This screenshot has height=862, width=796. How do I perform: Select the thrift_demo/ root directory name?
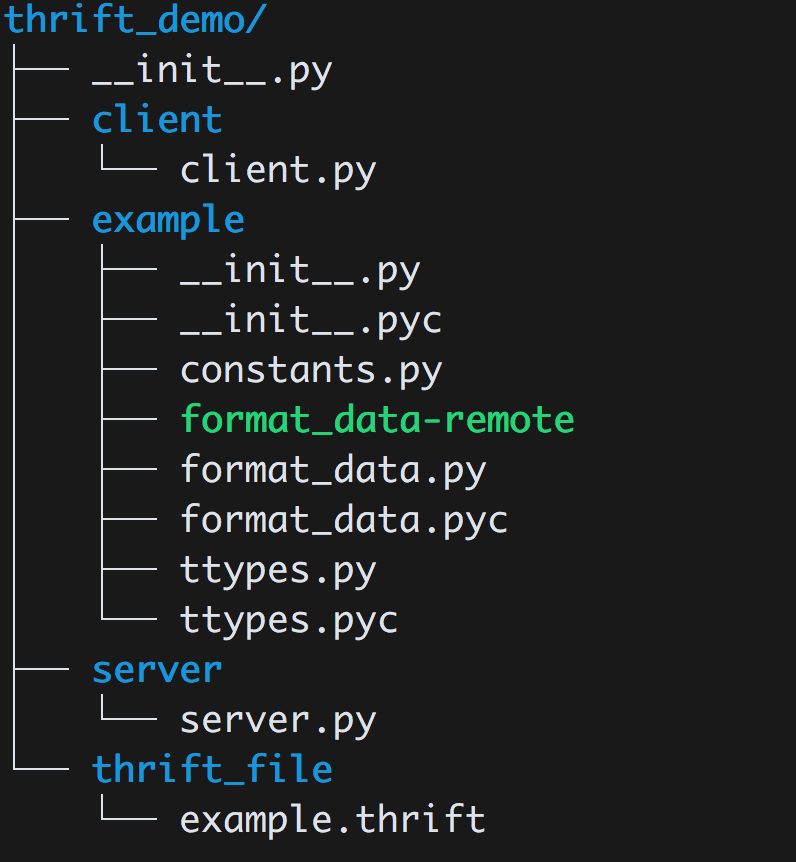135,20
